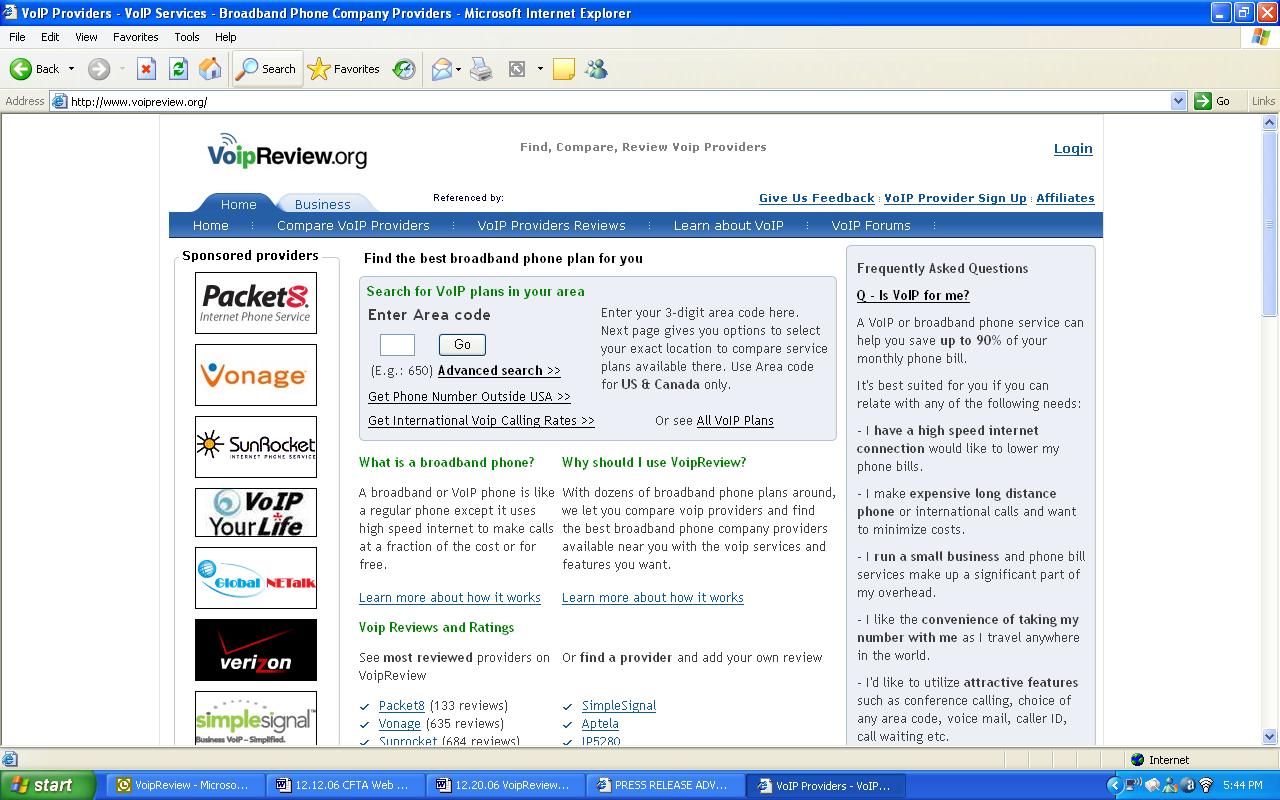
Task: Open the History toolbar icon
Action: [x=404, y=69]
